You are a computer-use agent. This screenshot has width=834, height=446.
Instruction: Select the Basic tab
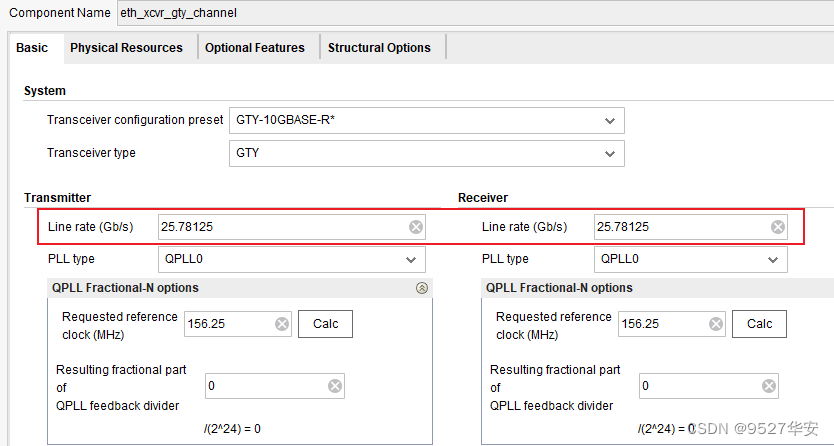(x=32, y=48)
